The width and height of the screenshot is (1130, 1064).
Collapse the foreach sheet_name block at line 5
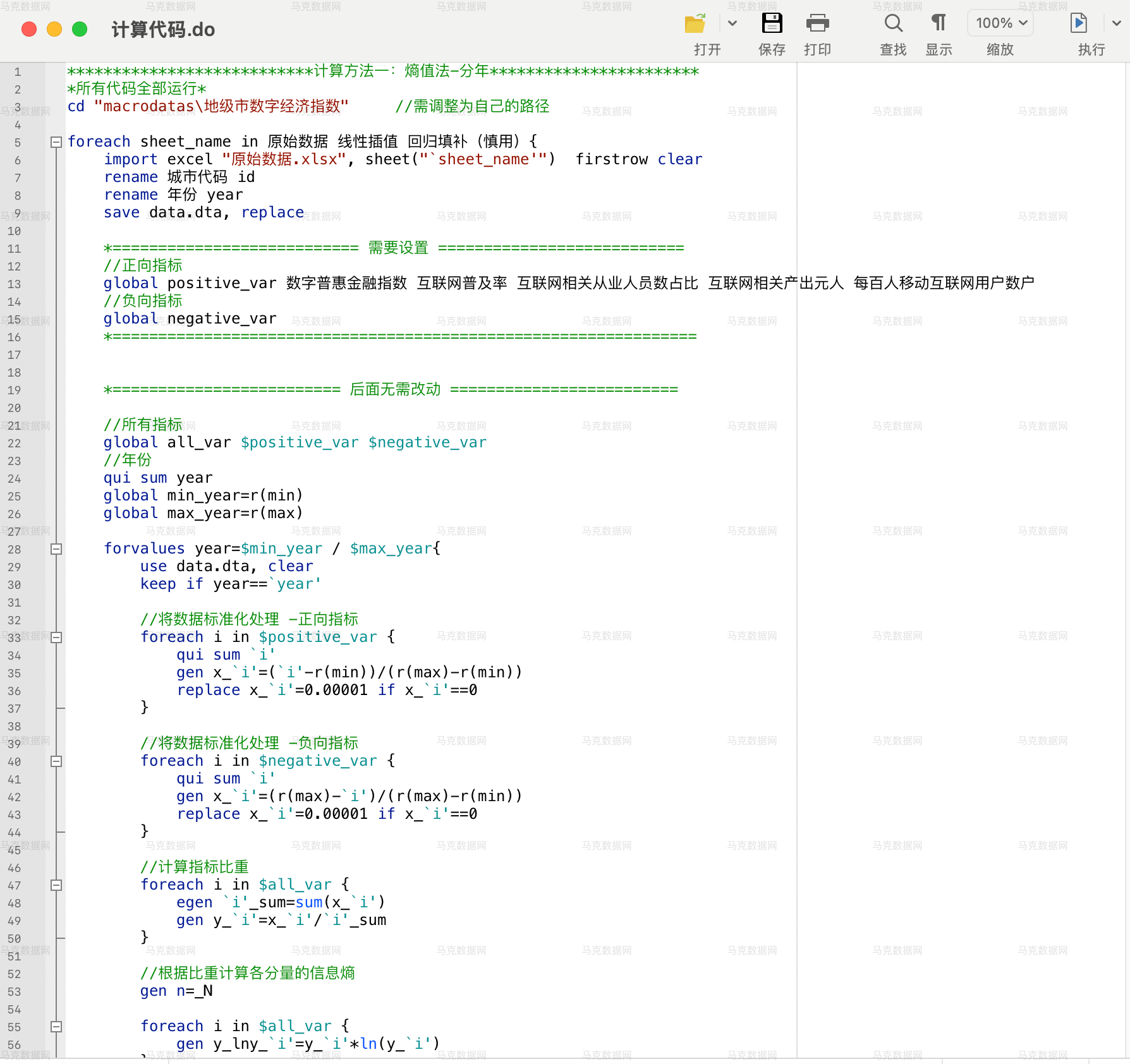point(56,142)
